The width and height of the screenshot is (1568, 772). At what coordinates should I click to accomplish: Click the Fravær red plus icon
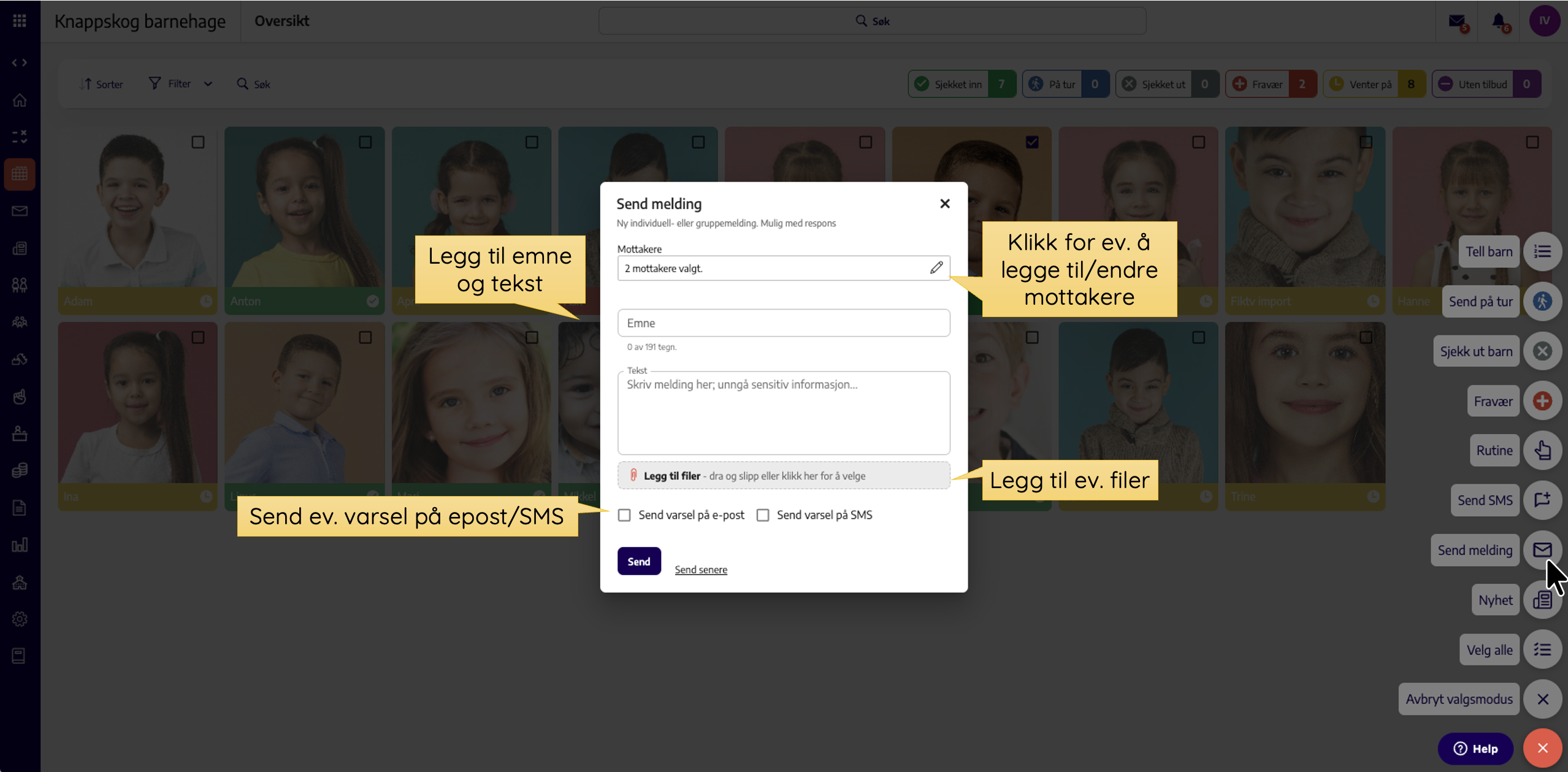[1543, 401]
